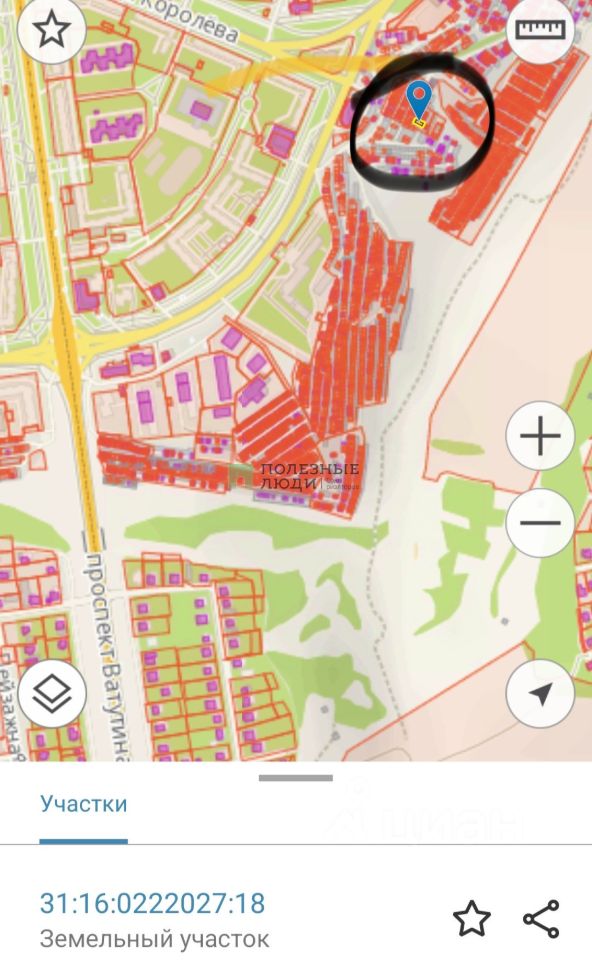This screenshot has width=592, height=960.
Task: Tap the favorites star on map
Action: click(x=51, y=30)
